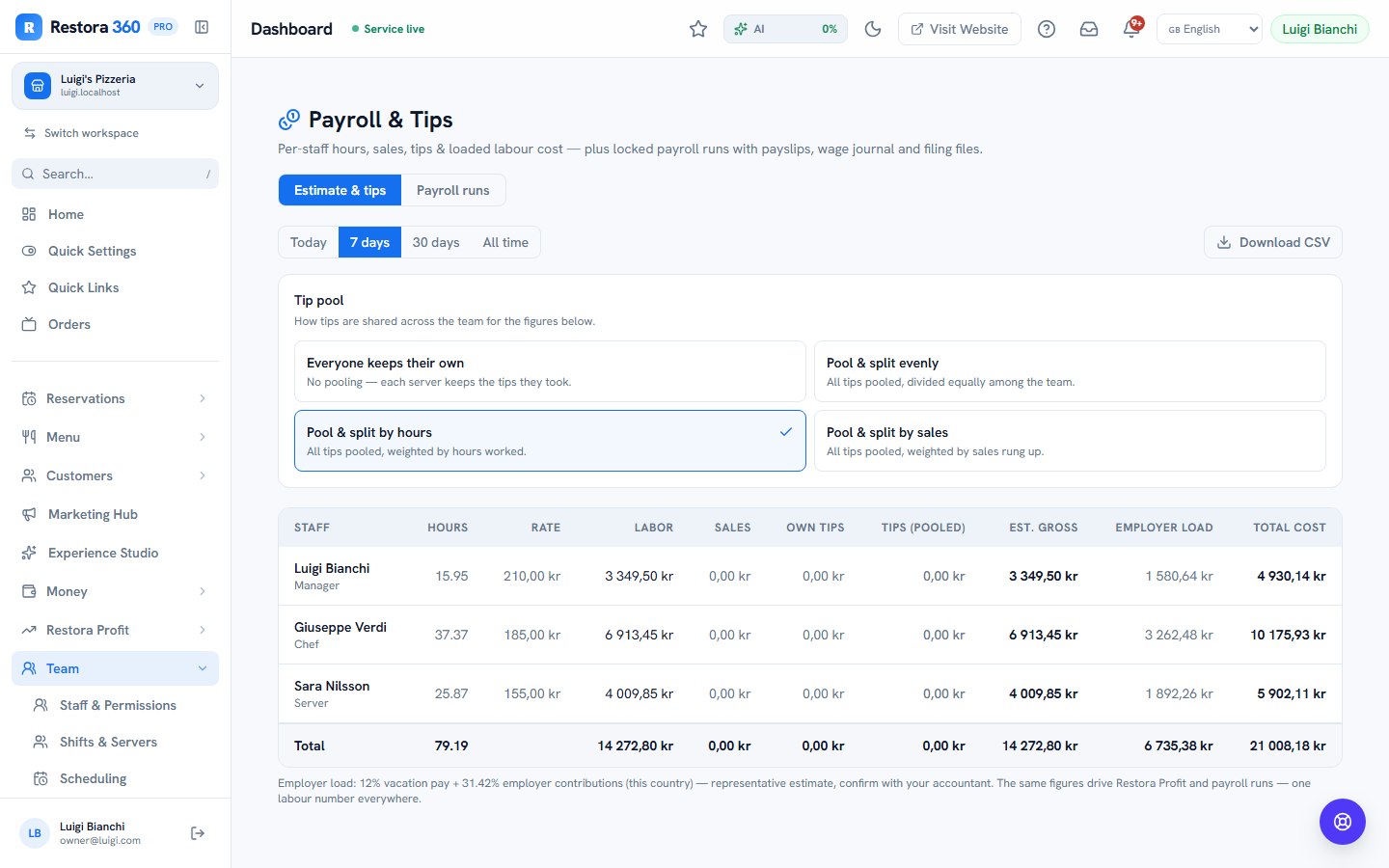Click the Visit Website button
This screenshot has height=868, width=1389.
(960, 29)
